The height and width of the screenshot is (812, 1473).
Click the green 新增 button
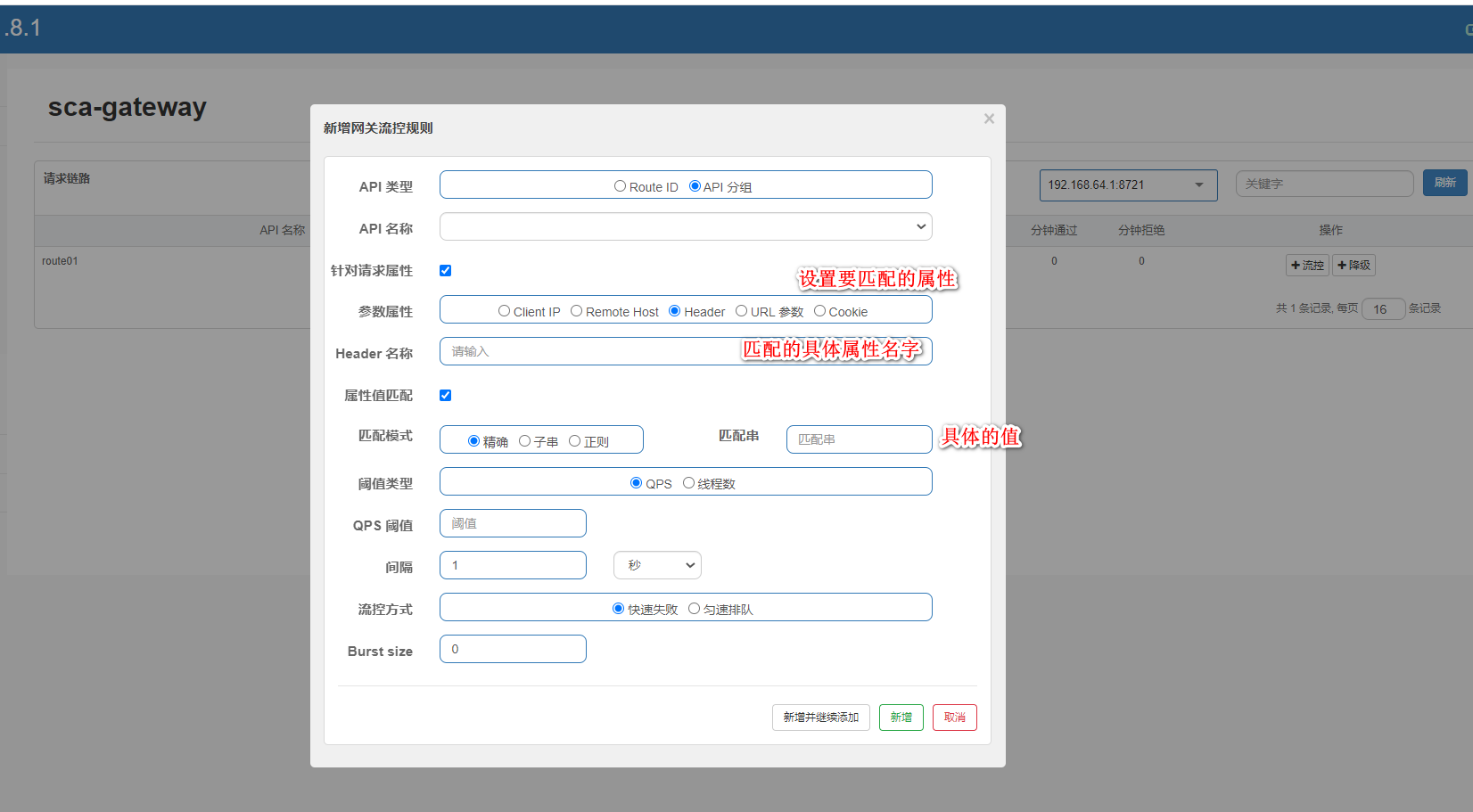coord(901,718)
